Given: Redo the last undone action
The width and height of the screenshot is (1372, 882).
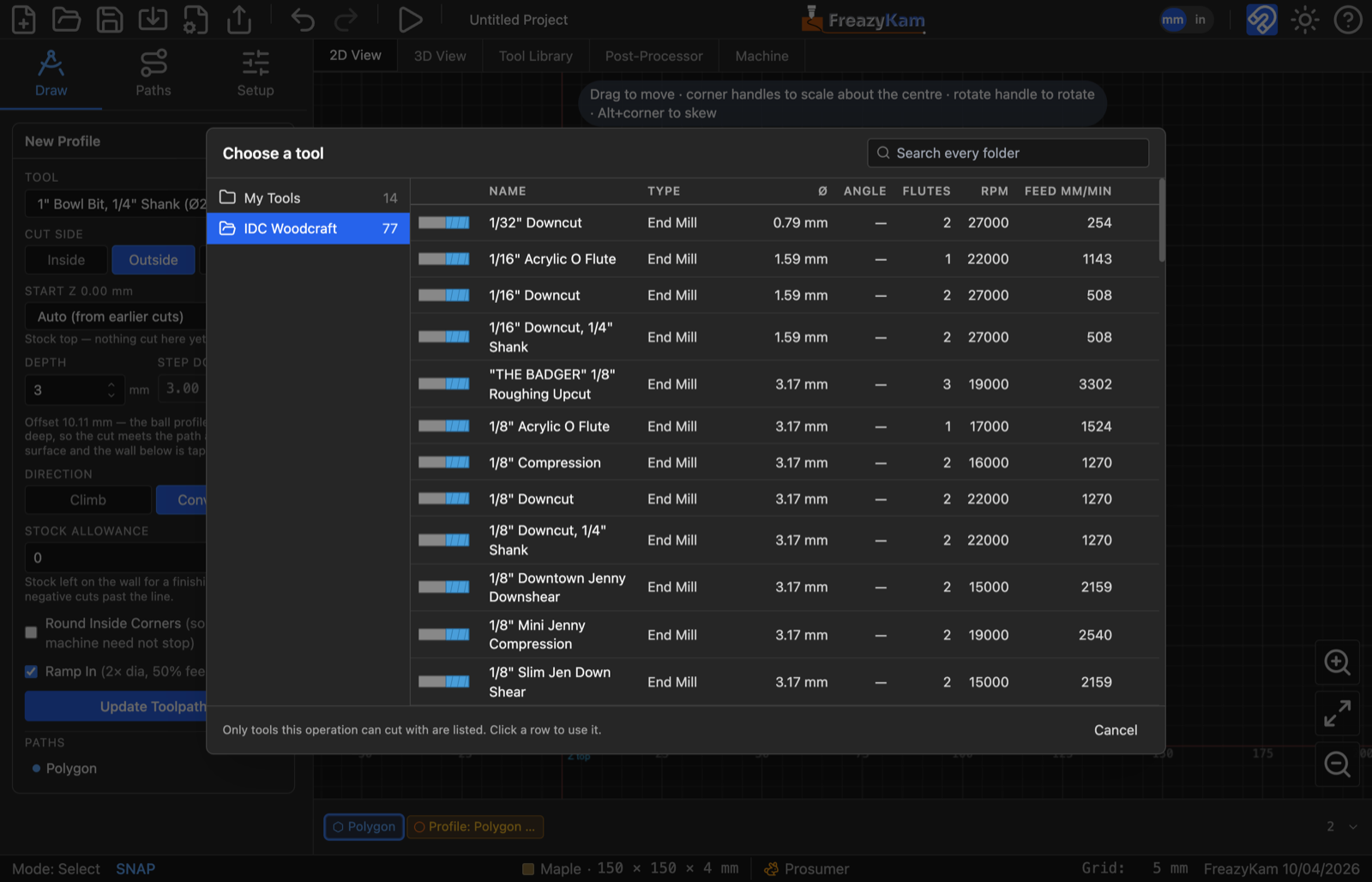Looking at the screenshot, I should [x=346, y=20].
